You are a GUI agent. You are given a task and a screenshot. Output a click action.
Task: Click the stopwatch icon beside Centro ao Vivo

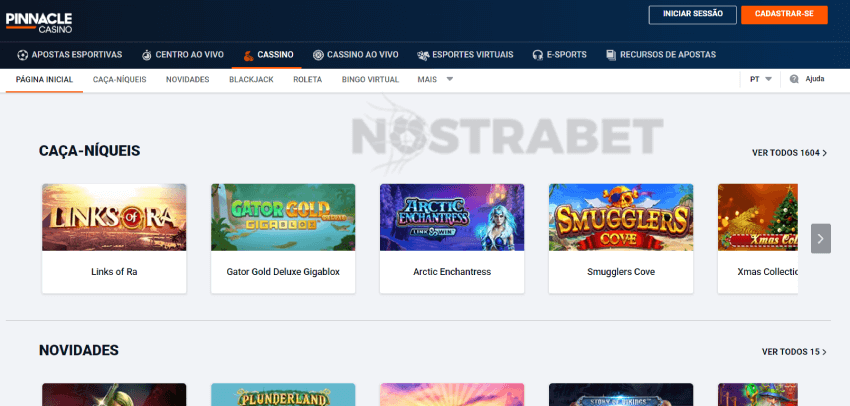click(147, 55)
